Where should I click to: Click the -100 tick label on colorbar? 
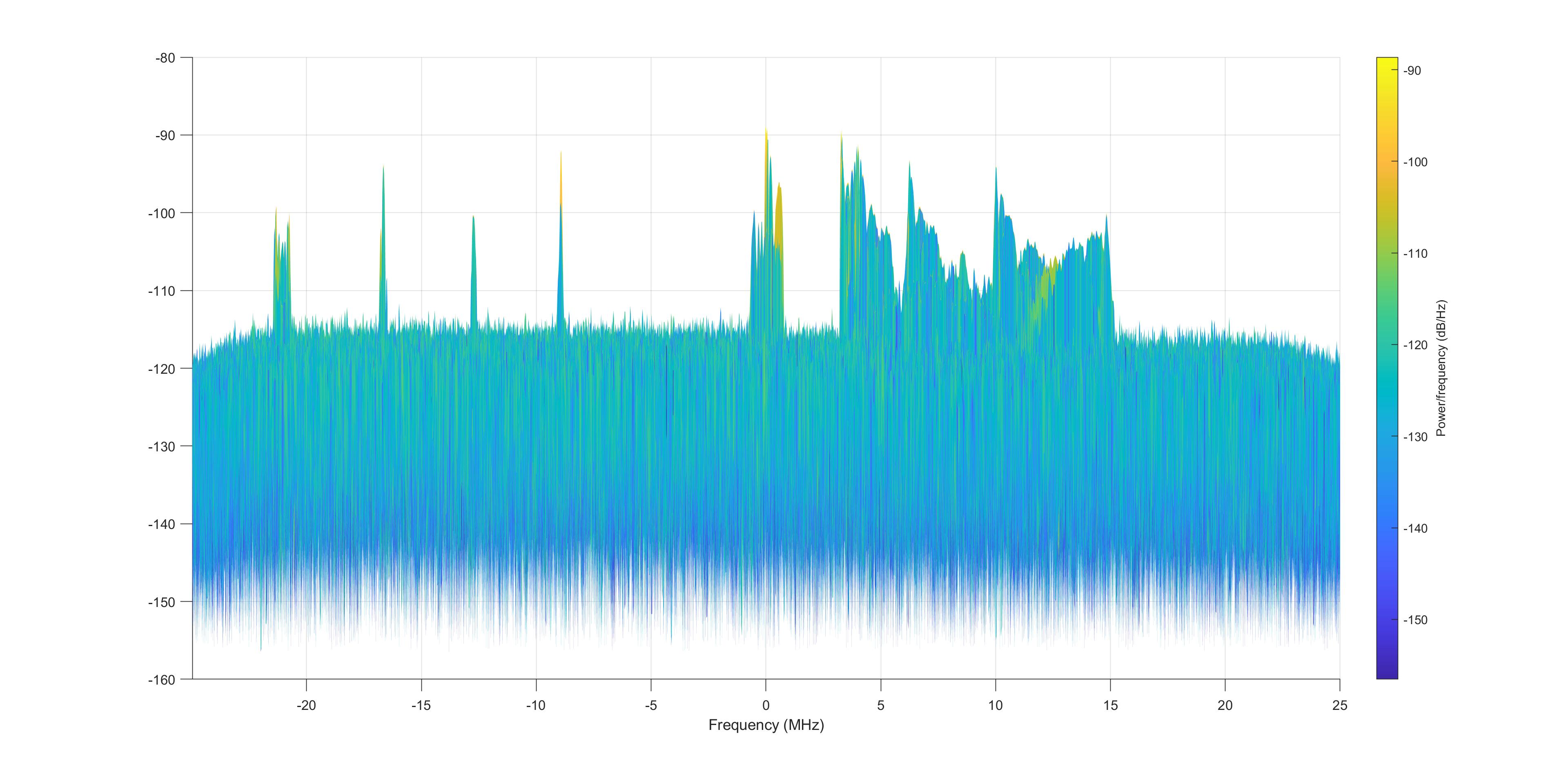coord(1415,162)
